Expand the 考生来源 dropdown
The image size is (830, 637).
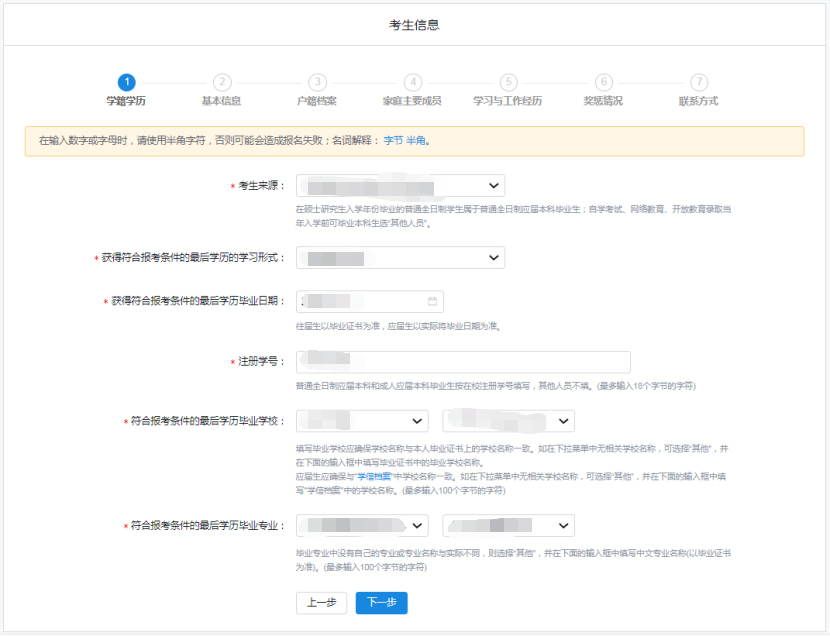[x=400, y=186]
